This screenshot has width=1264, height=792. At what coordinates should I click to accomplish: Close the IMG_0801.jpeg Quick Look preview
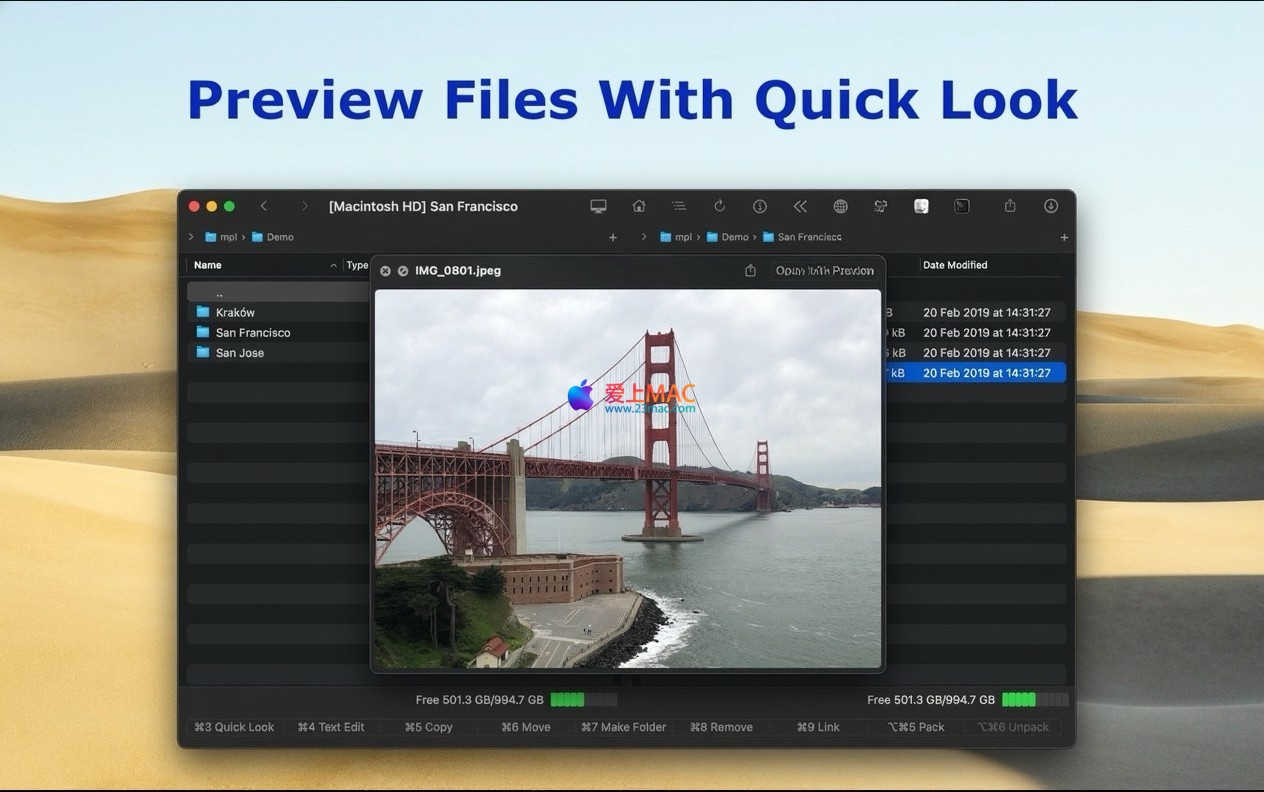tap(386, 271)
